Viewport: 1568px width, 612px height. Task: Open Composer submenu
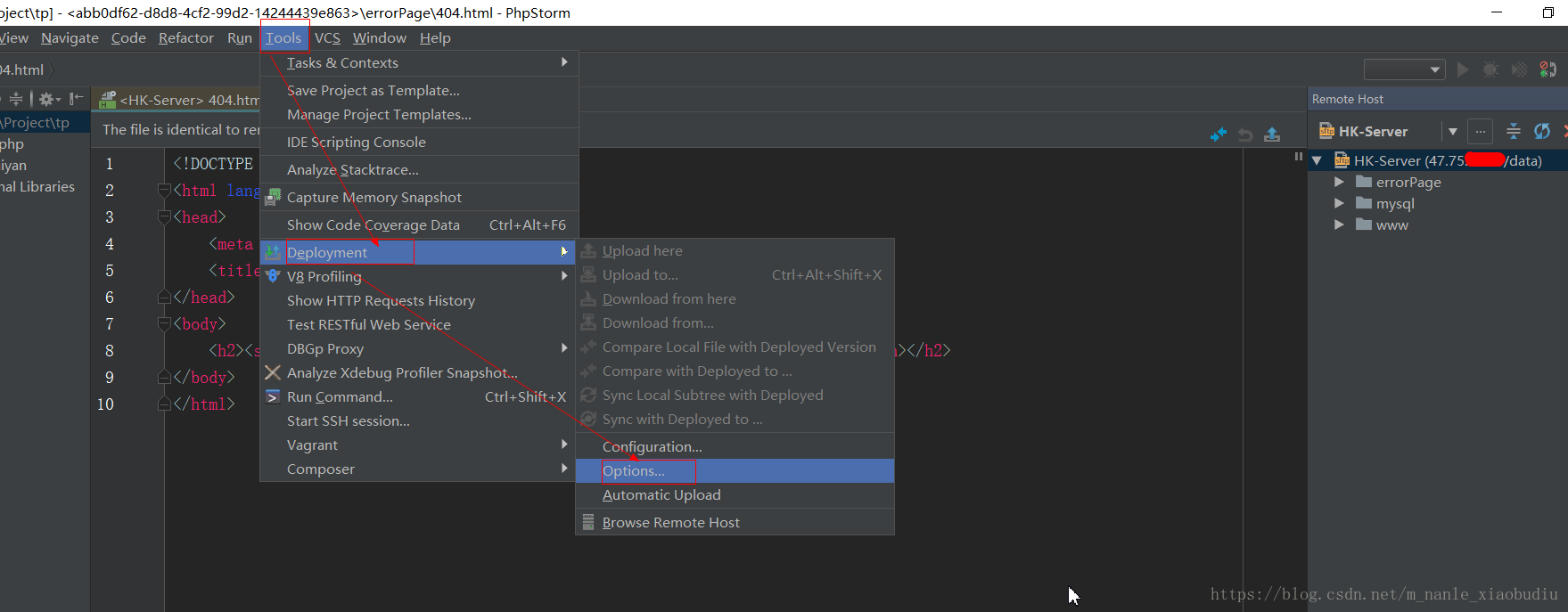pyautogui.click(x=419, y=469)
